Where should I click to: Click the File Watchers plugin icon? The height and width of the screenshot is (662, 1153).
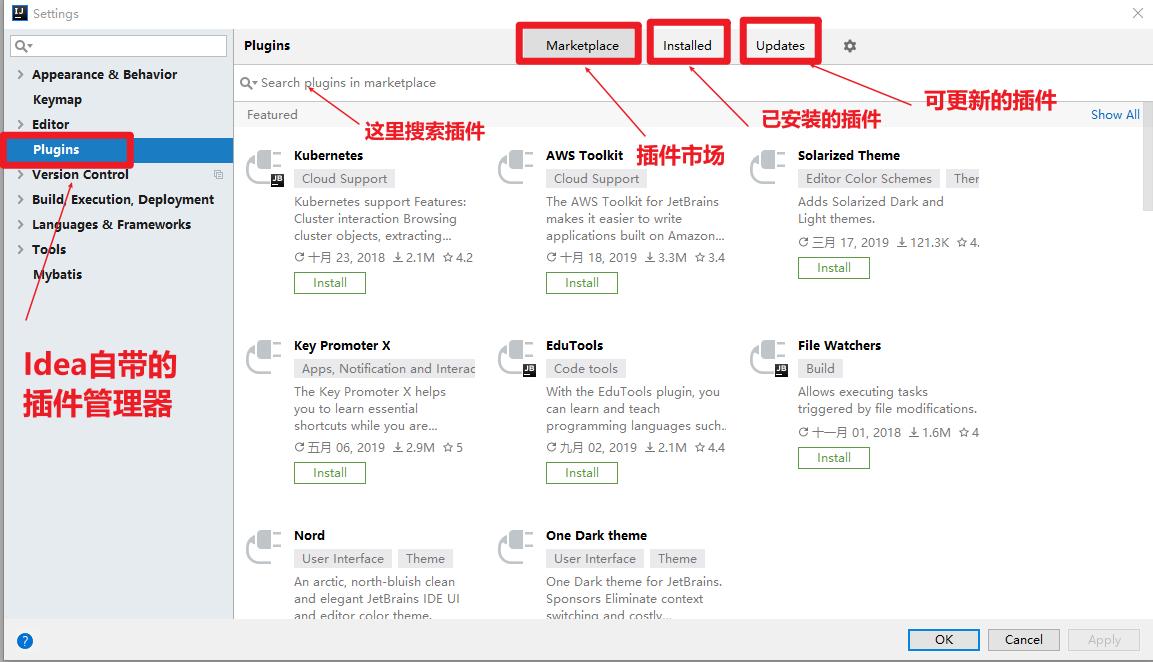pyautogui.click(x=769, y=358)
